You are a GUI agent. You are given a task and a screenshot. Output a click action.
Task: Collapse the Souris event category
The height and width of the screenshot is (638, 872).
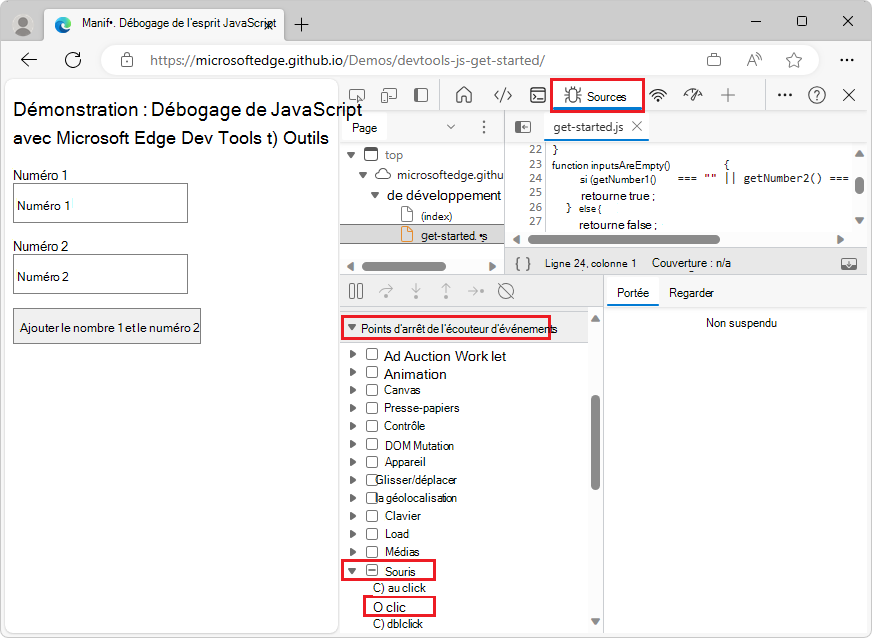[352, 570]
